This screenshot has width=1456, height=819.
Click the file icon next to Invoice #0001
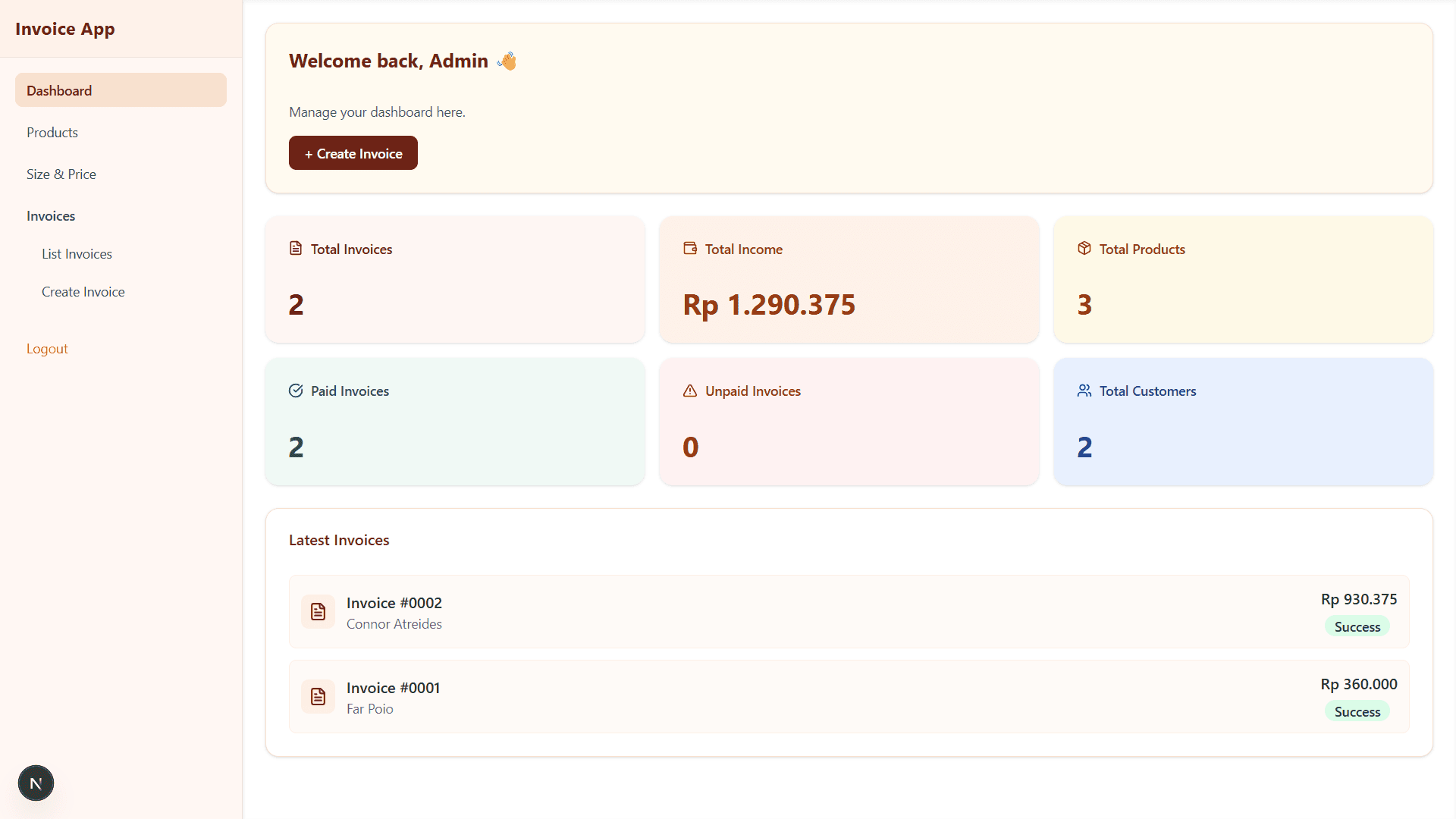(318, 697)
